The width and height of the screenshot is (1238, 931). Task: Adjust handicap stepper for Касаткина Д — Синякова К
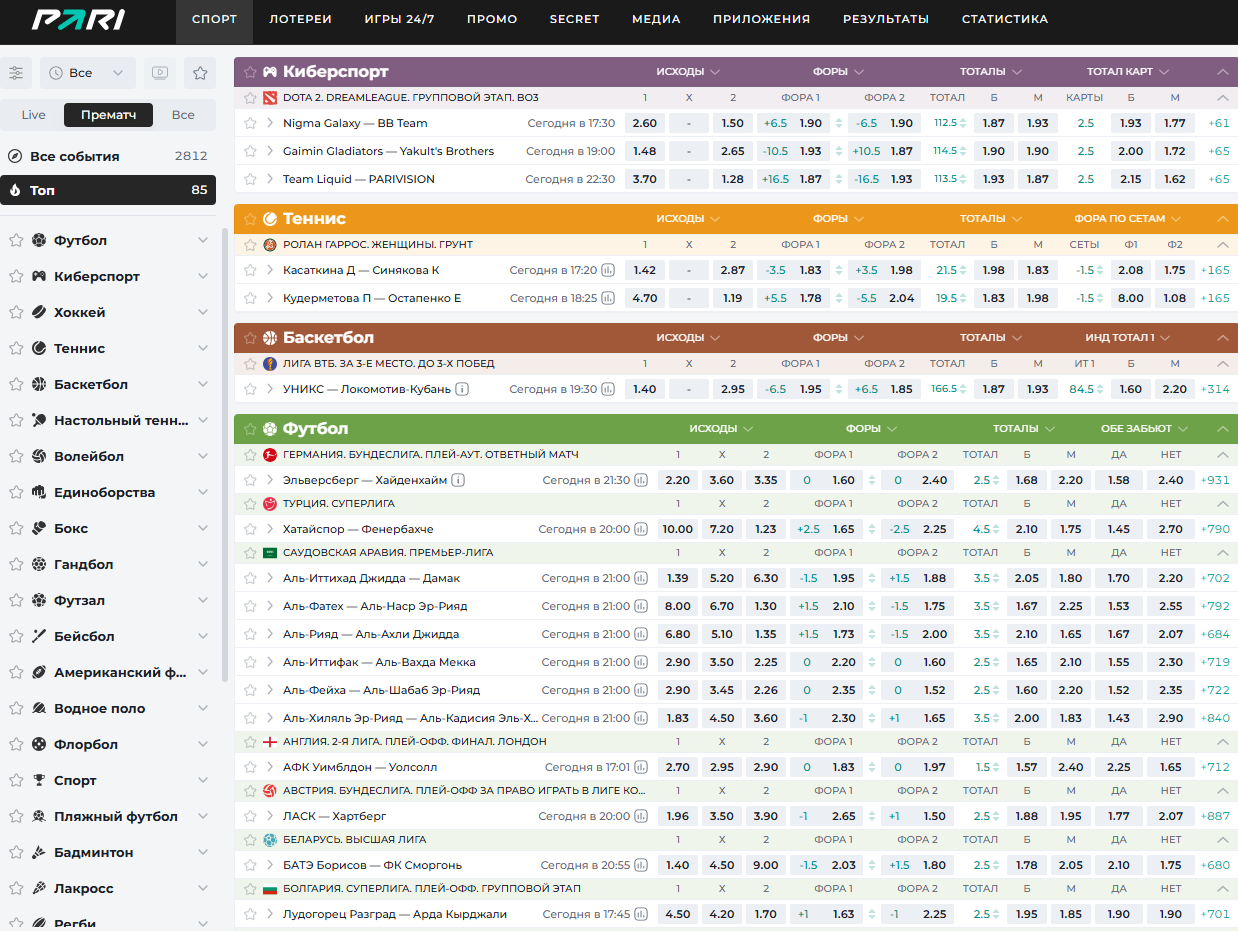[840, 270]
